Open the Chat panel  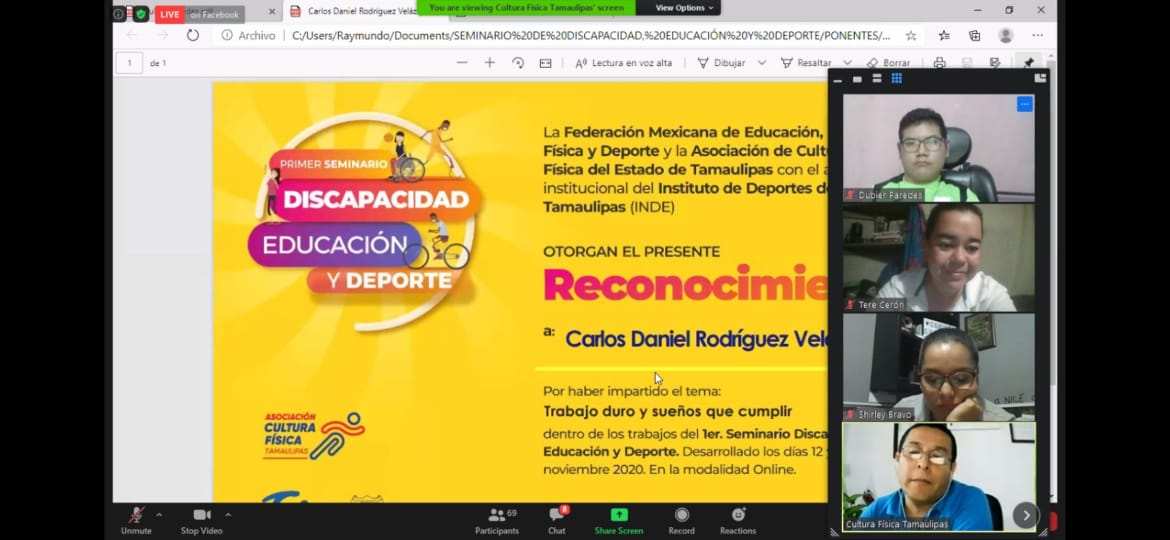(556, 518)
